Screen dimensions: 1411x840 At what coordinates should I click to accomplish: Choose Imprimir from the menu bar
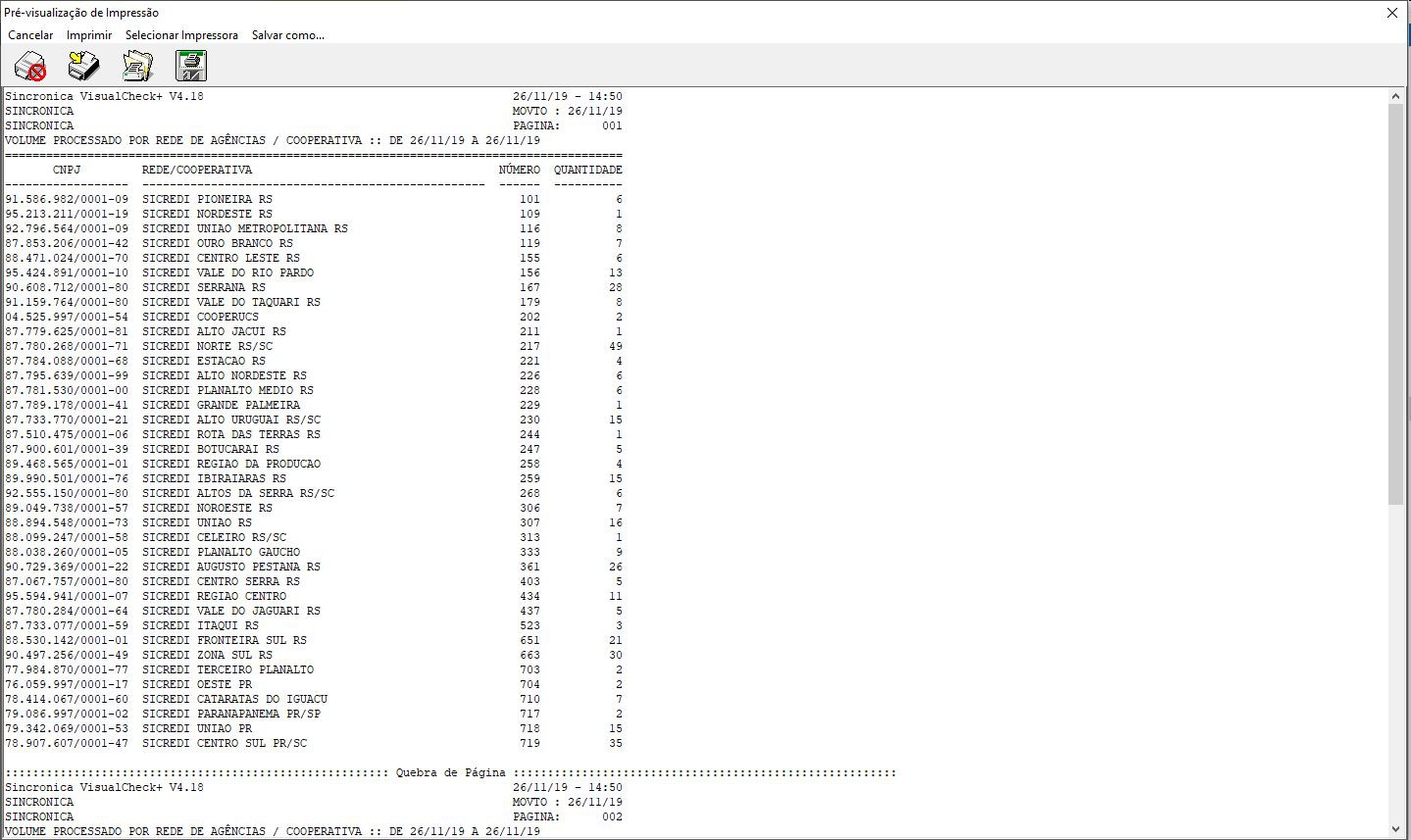point(89,35)
